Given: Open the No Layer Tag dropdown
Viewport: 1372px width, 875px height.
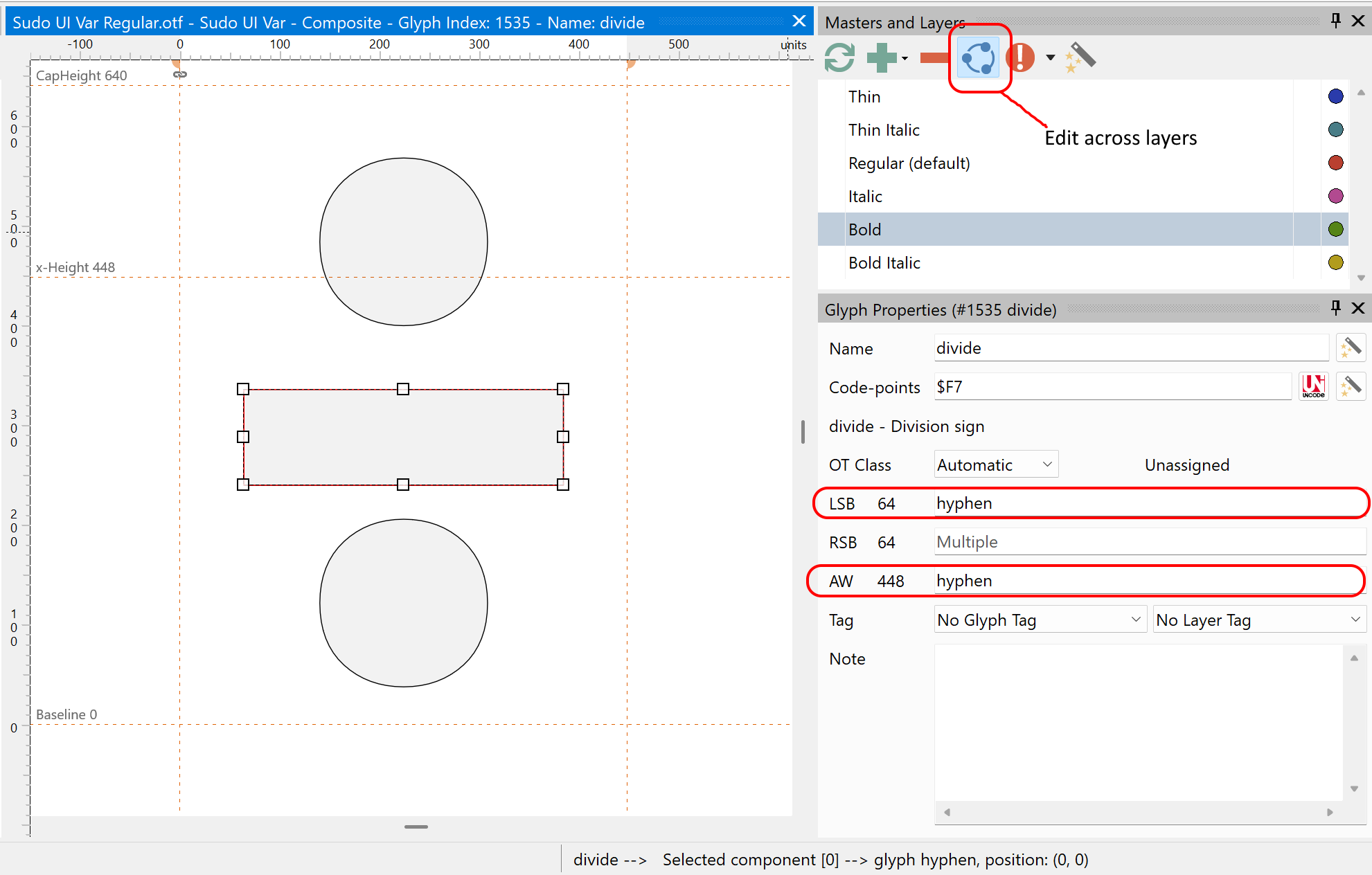Looking at the screenshot, I should [x=1258, y=620].
